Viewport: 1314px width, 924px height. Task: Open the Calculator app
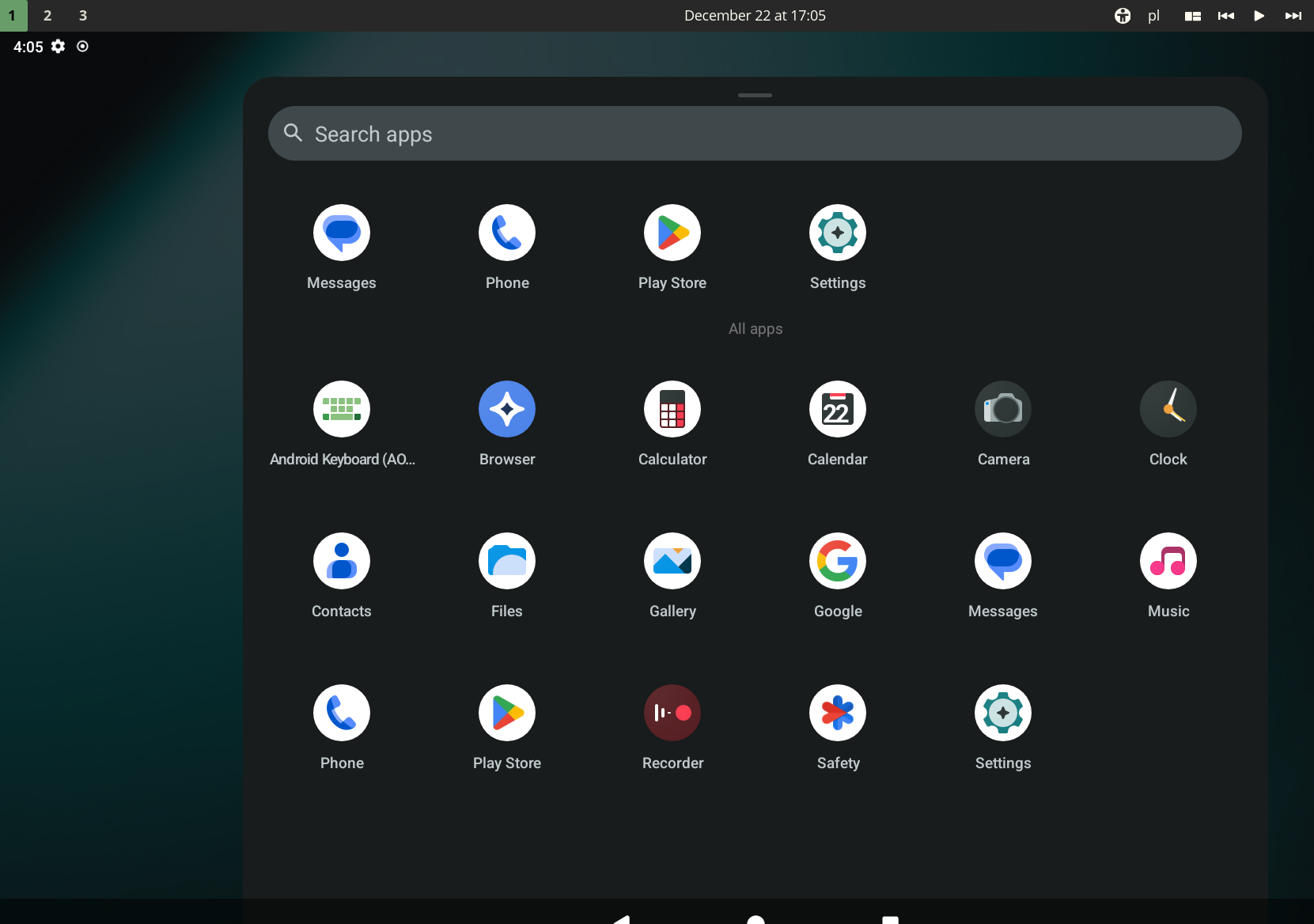point(672,410)
